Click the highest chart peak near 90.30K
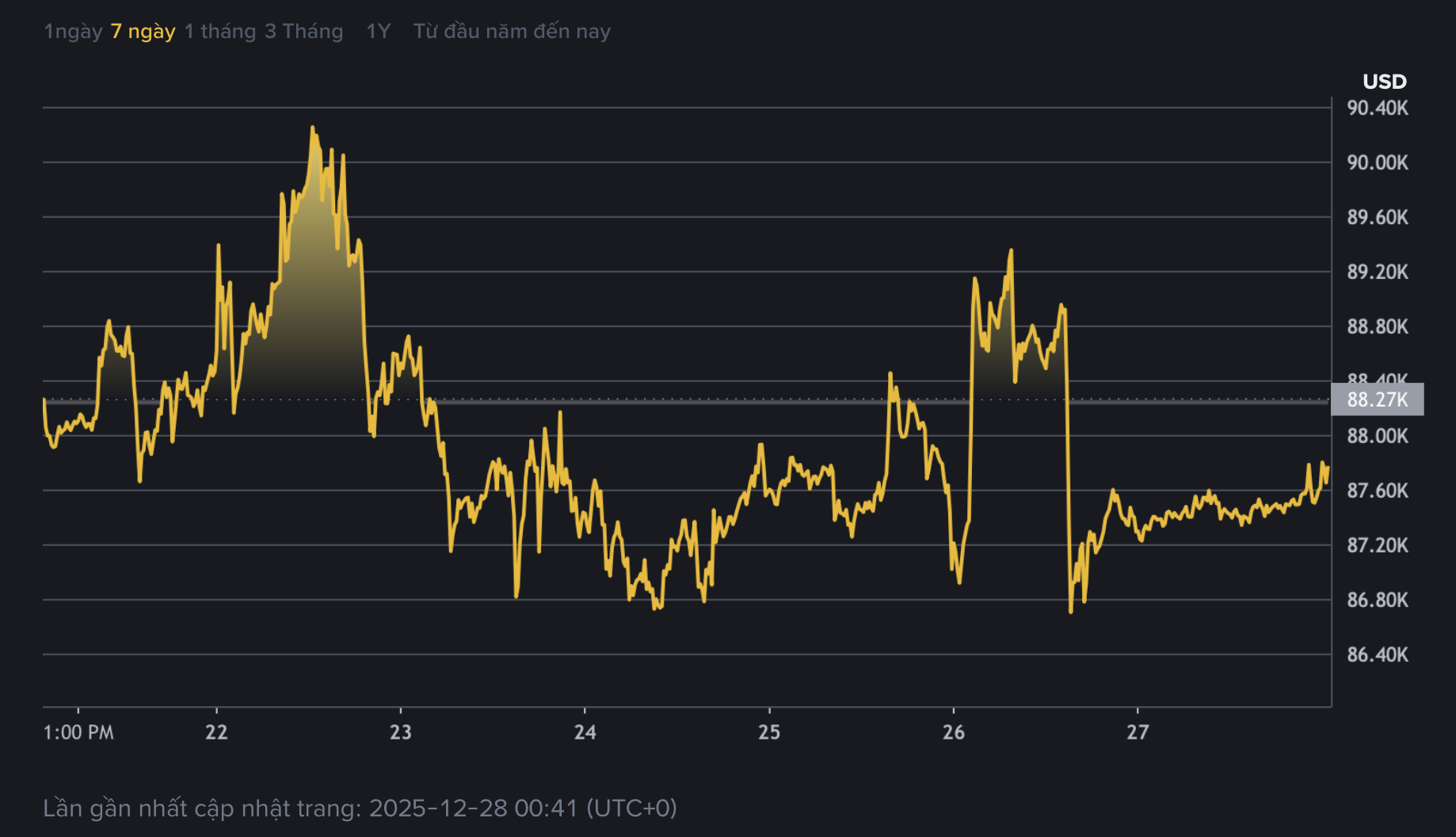Viewport: 1456px width, 837px height. [314, 127]
